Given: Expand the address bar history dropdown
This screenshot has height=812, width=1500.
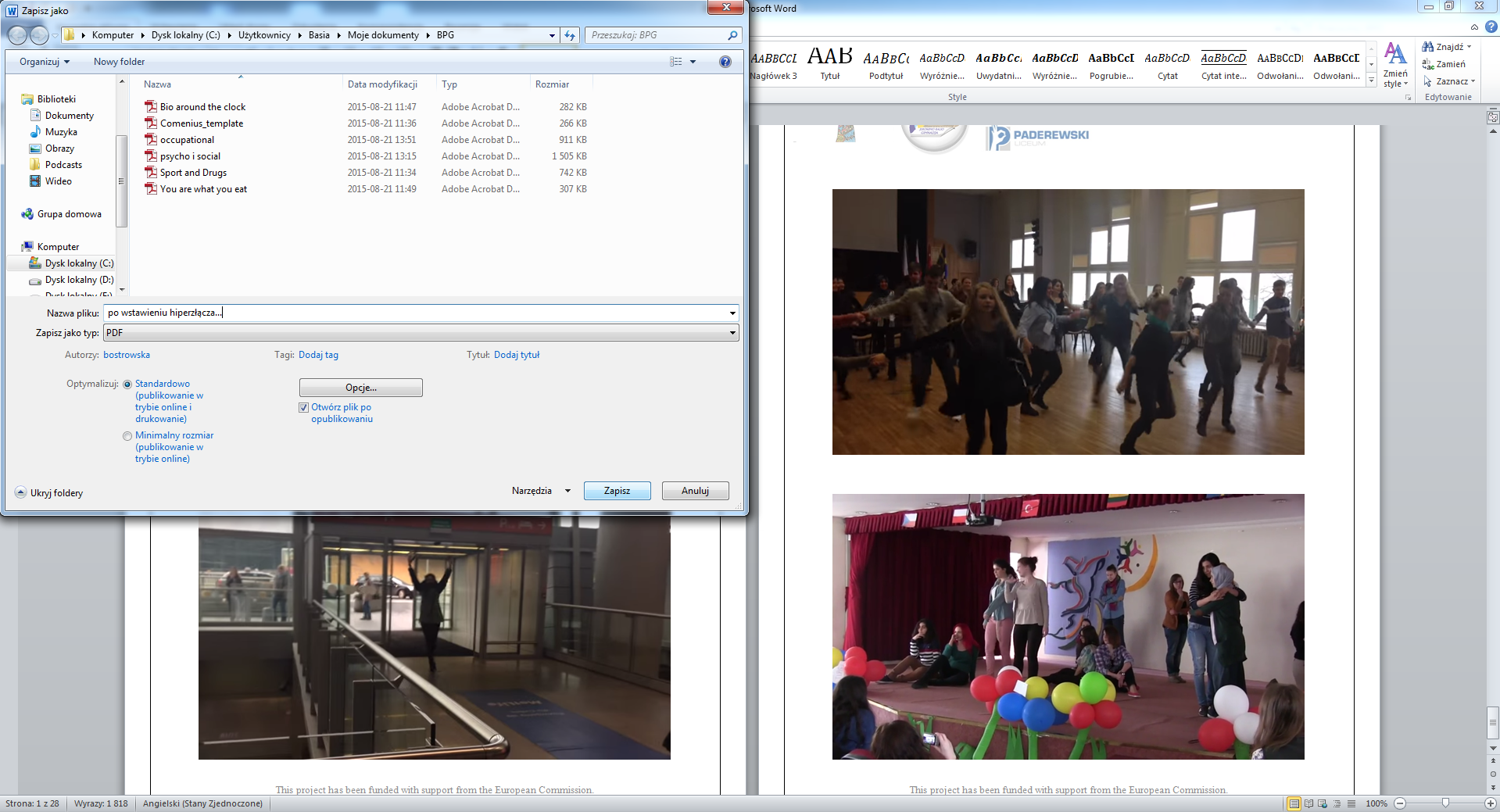Looking at the screenshot, I should pos(552,35).
